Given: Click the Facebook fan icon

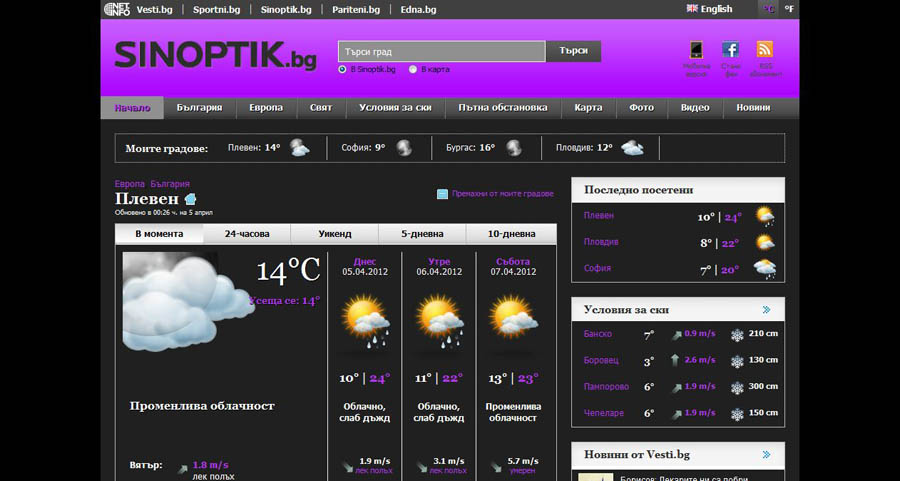Looking at the screenshot, I should click(730, 49).
